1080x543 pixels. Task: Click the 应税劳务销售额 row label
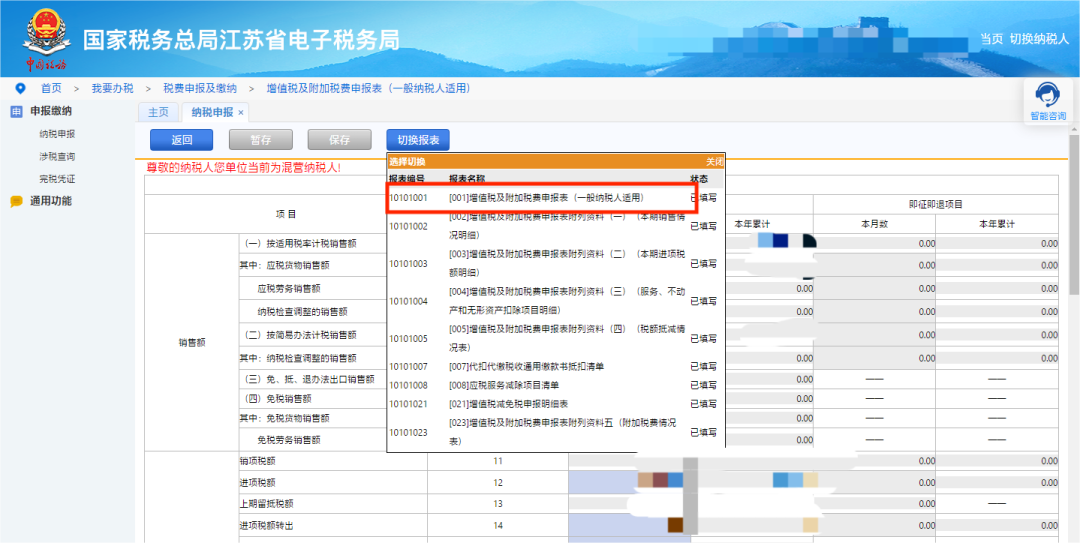pyautogui.click(x=289, y=289)
